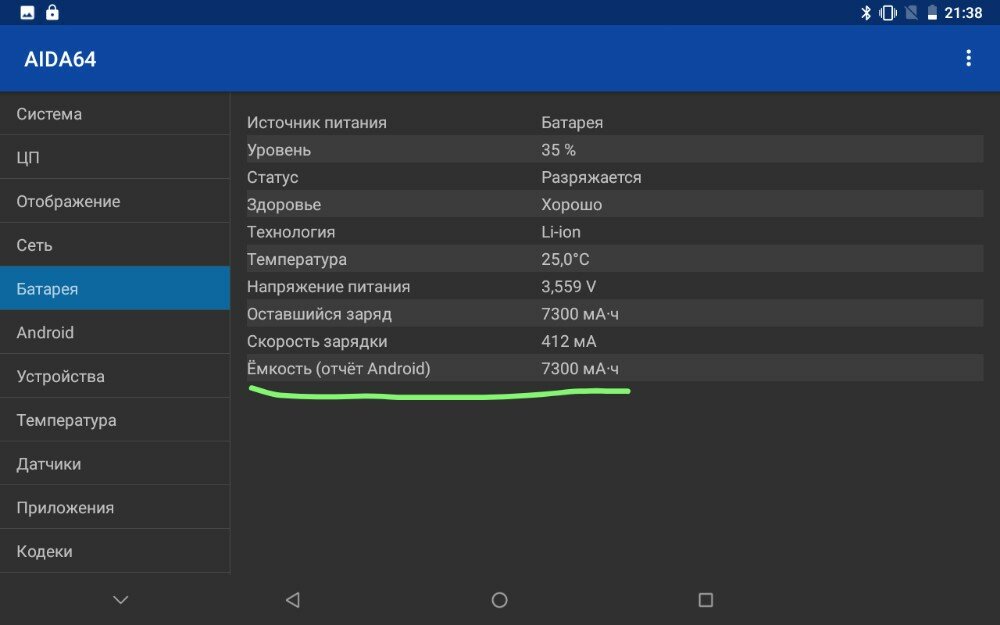Open the Температура sidebar section
This screenshot has width=1000, height=625.
pos(115,420)
